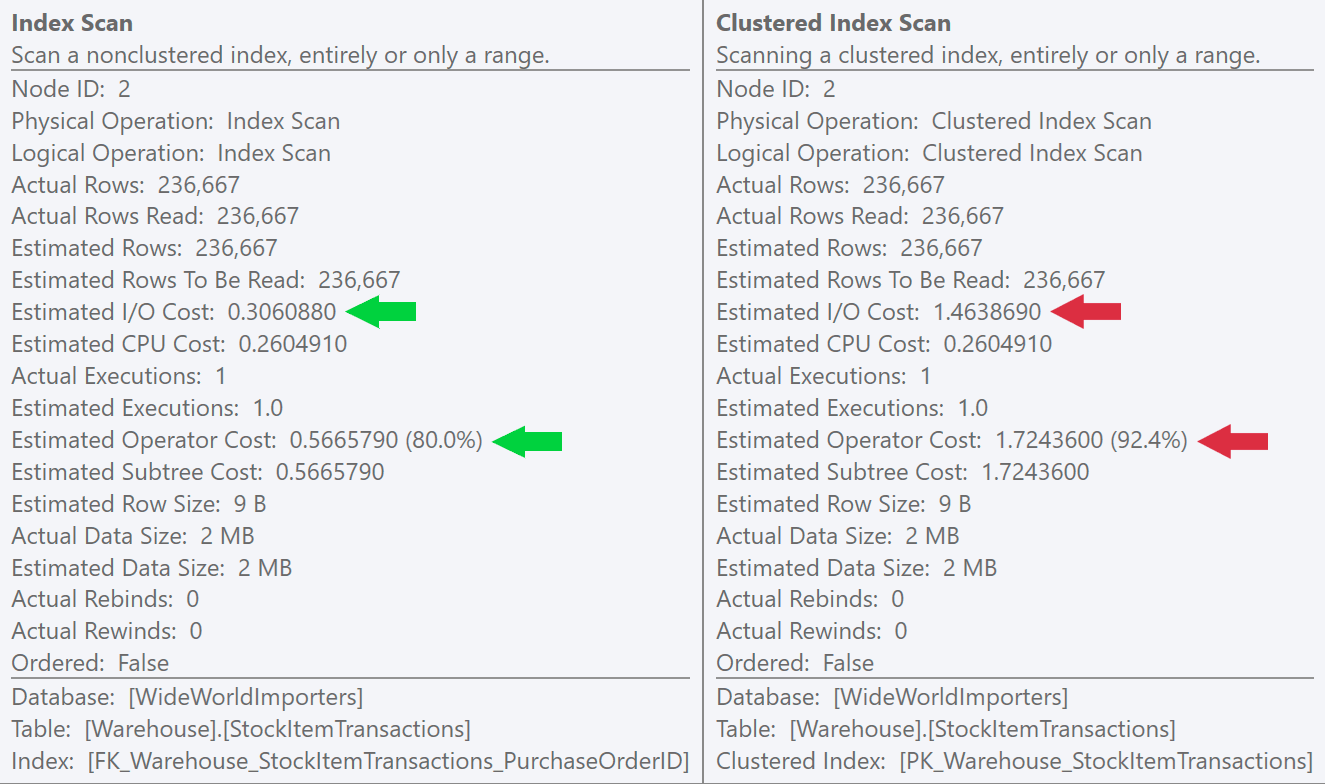Select the FK_Warehouse_StockItemTransactions_PurchaseOrderID index name

point(350,760)
